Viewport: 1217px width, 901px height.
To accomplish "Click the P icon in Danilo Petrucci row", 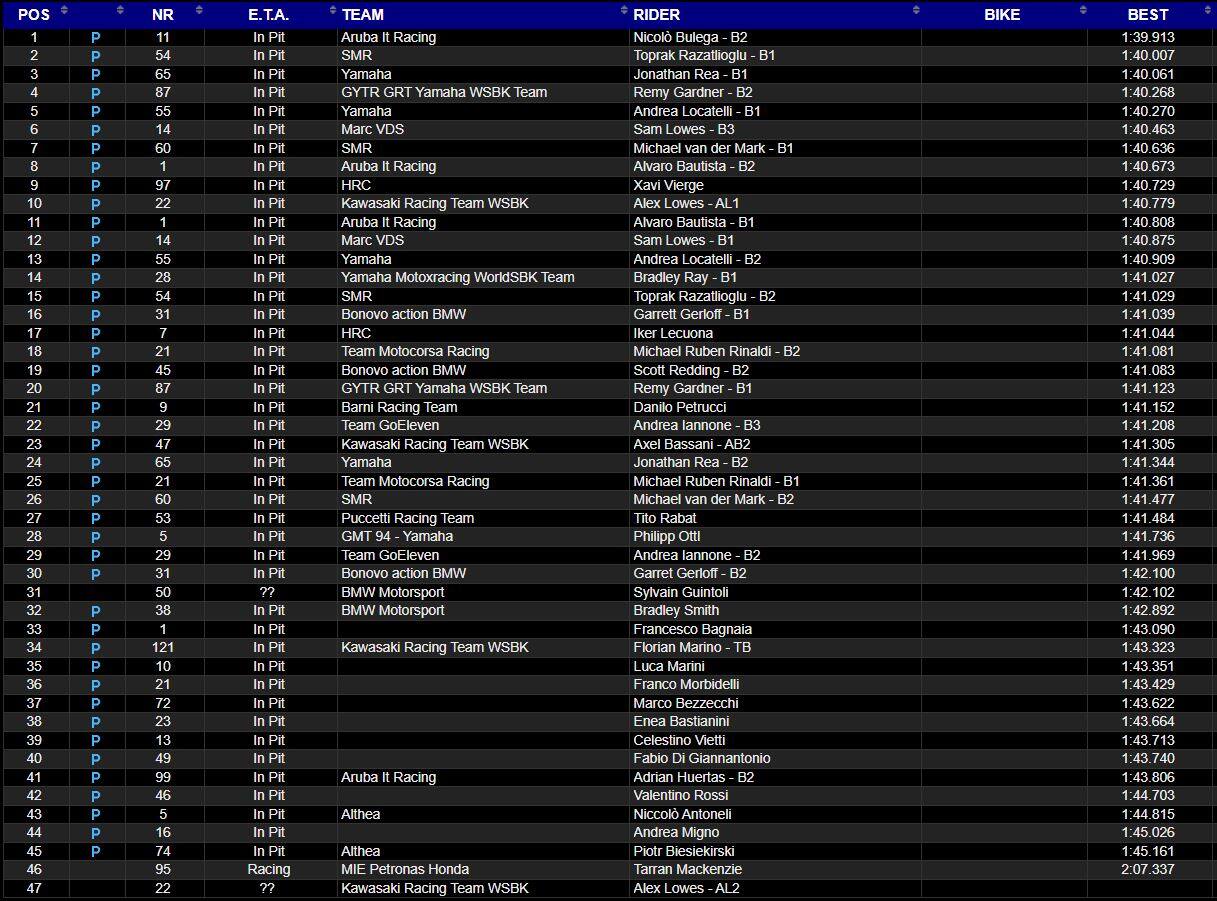I will click(x=96, y=408).
